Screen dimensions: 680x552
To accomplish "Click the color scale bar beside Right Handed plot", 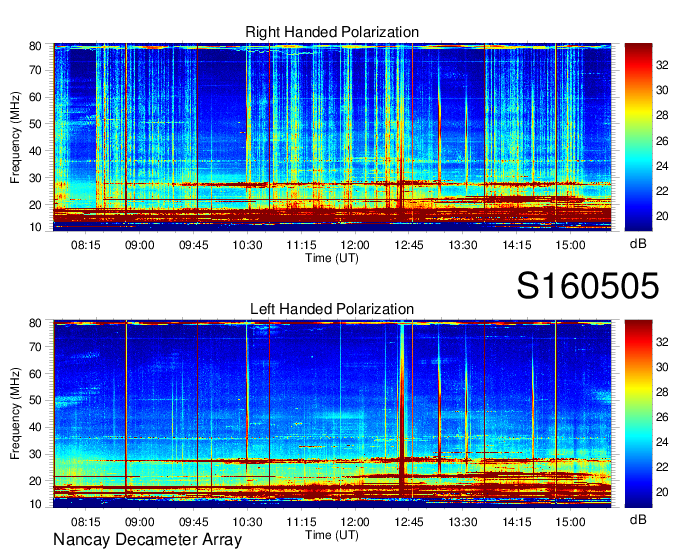I will [638, 137].
